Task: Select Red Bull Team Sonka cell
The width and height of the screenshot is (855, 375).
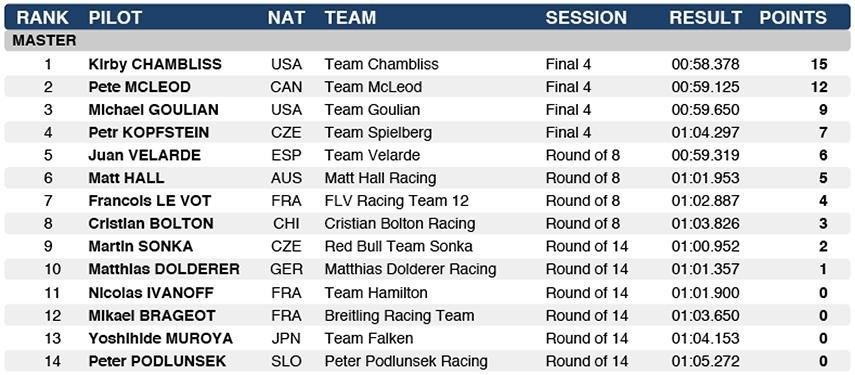Action: 399,247
